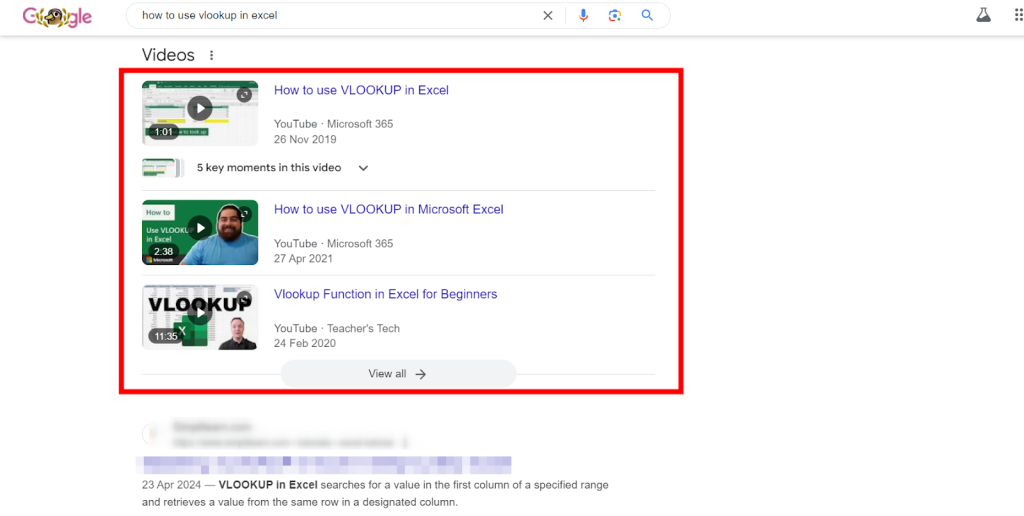
Task: Open the Google apps grid
Action: point(1019,15)
